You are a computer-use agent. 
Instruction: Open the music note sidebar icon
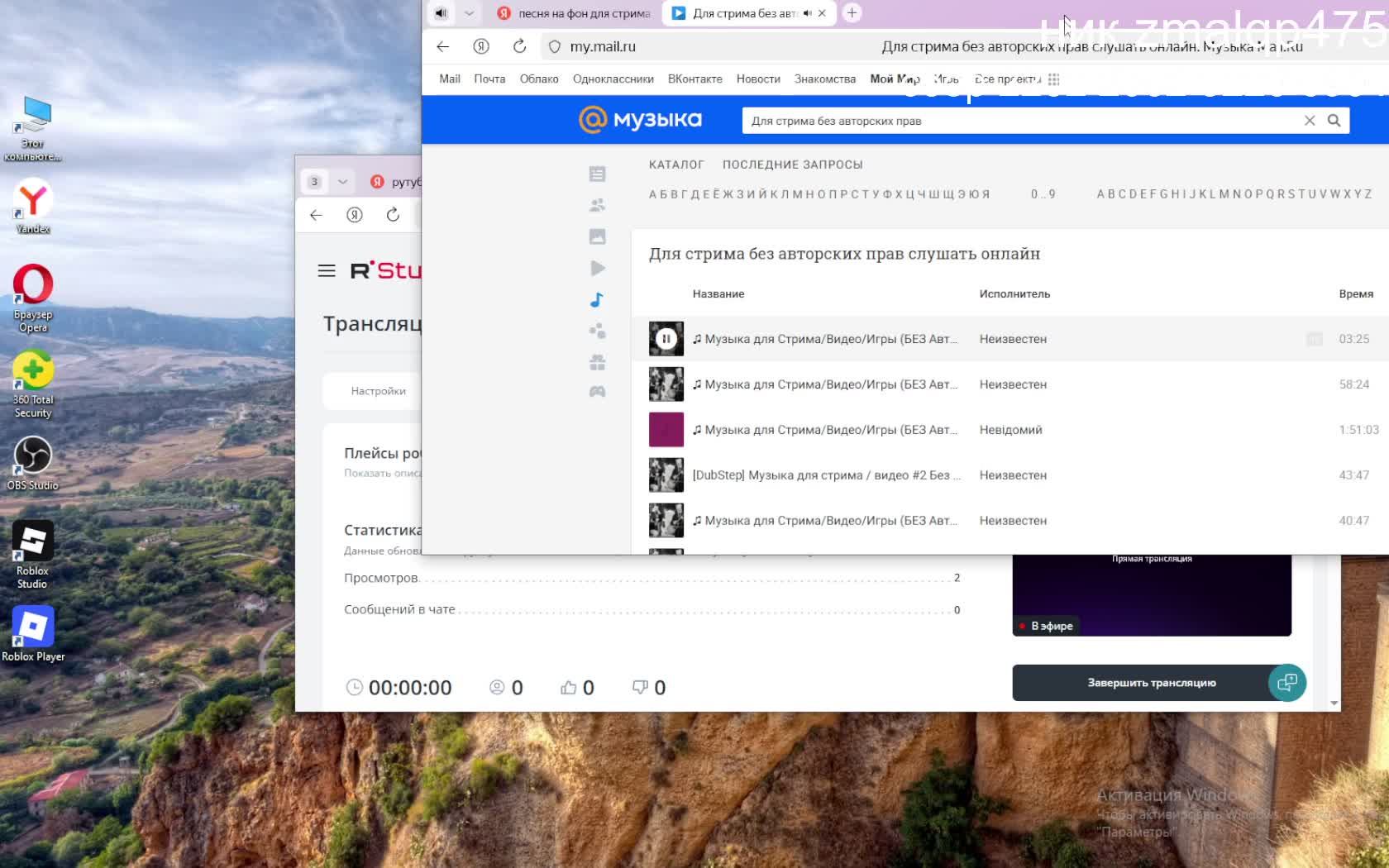(597, 300)
